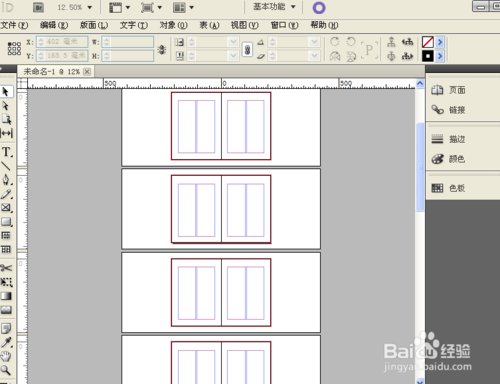Click the flip horizontal icon
The width and height of the screenshot is (500, 384).
pos(335,56)
